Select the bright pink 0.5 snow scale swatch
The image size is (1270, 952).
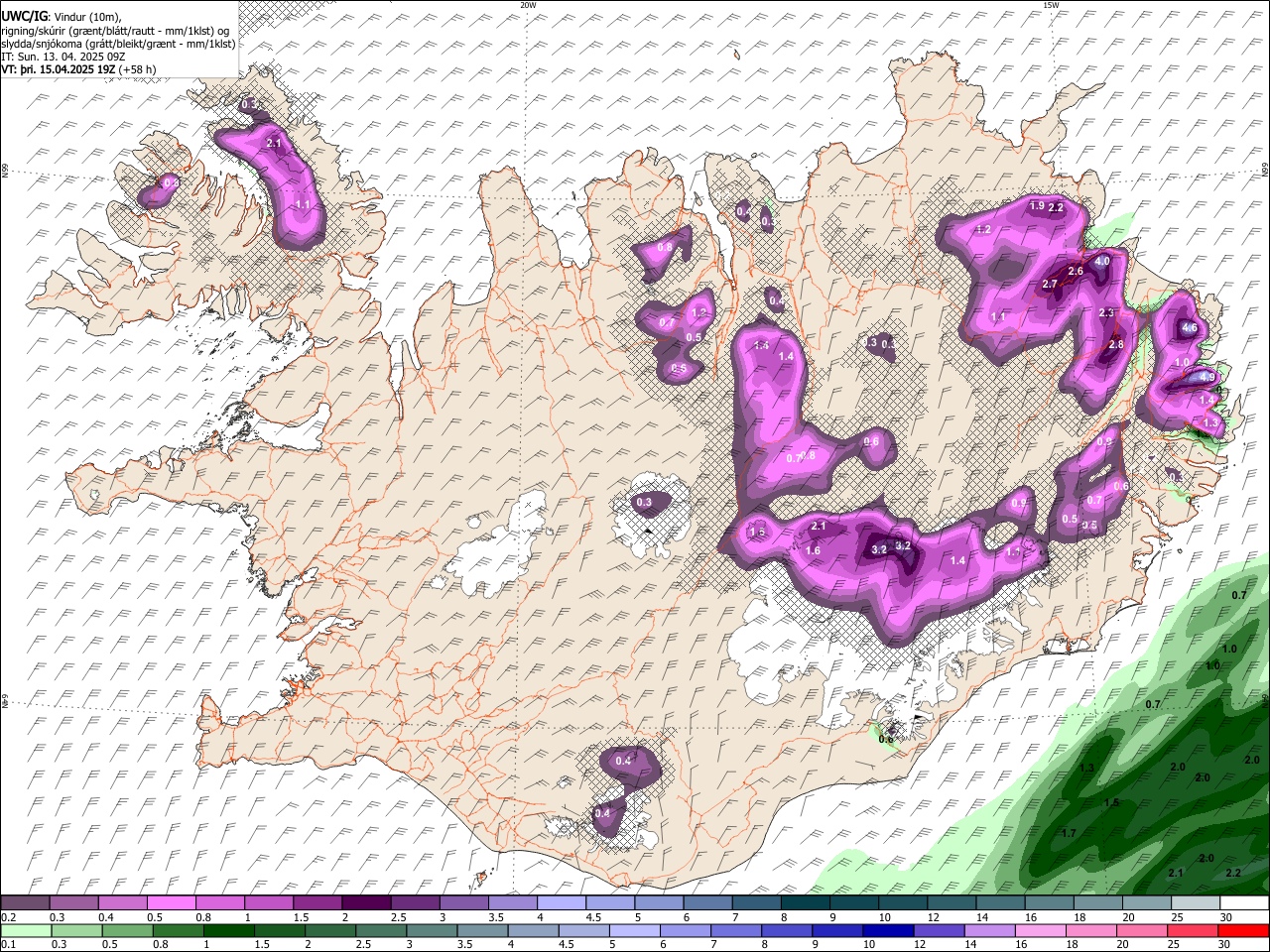pyautogui.click(x=171, y=903)
